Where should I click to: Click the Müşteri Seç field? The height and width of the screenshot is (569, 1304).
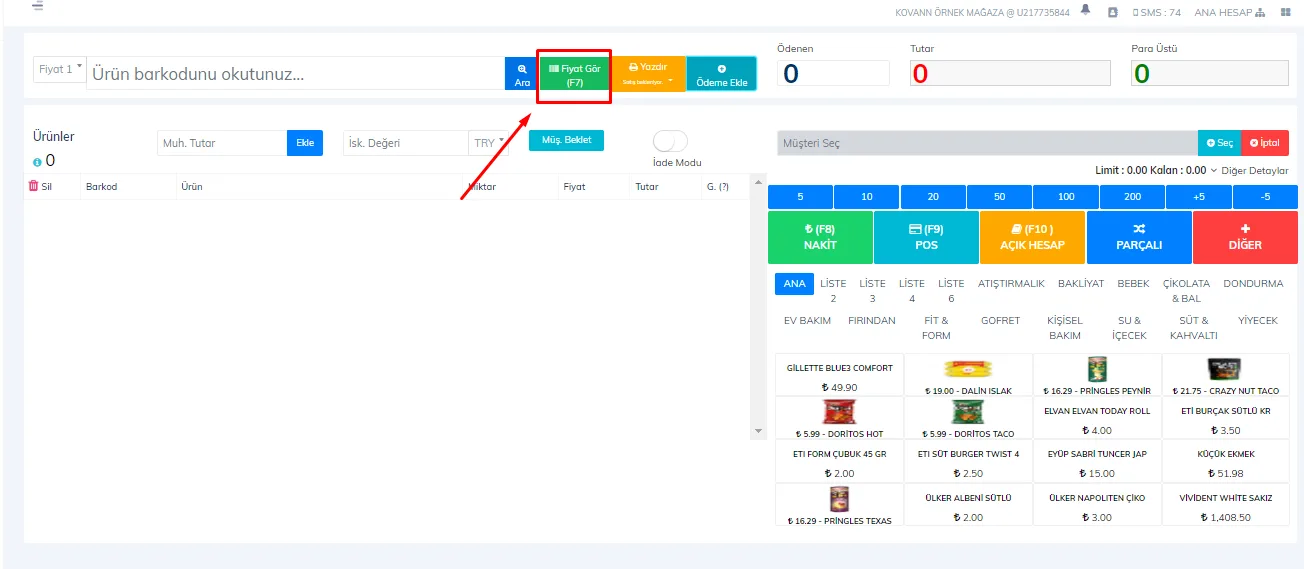click(987, 143)
